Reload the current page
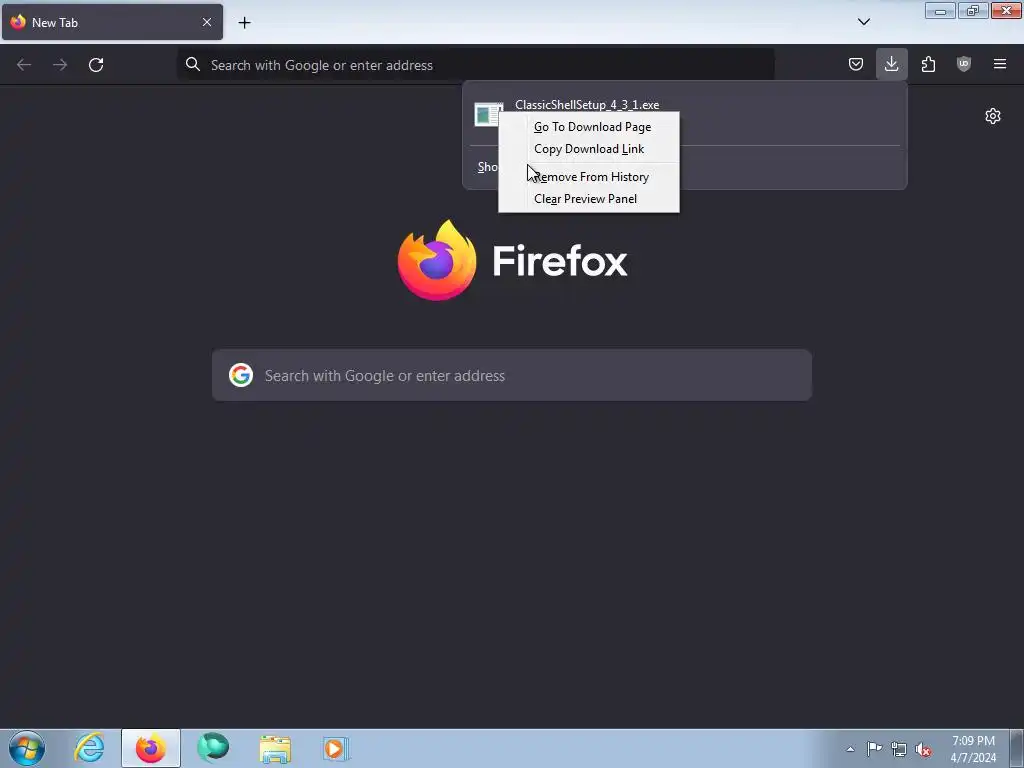The width and height of the screenshot is (1024, 768). coord(96,65)
